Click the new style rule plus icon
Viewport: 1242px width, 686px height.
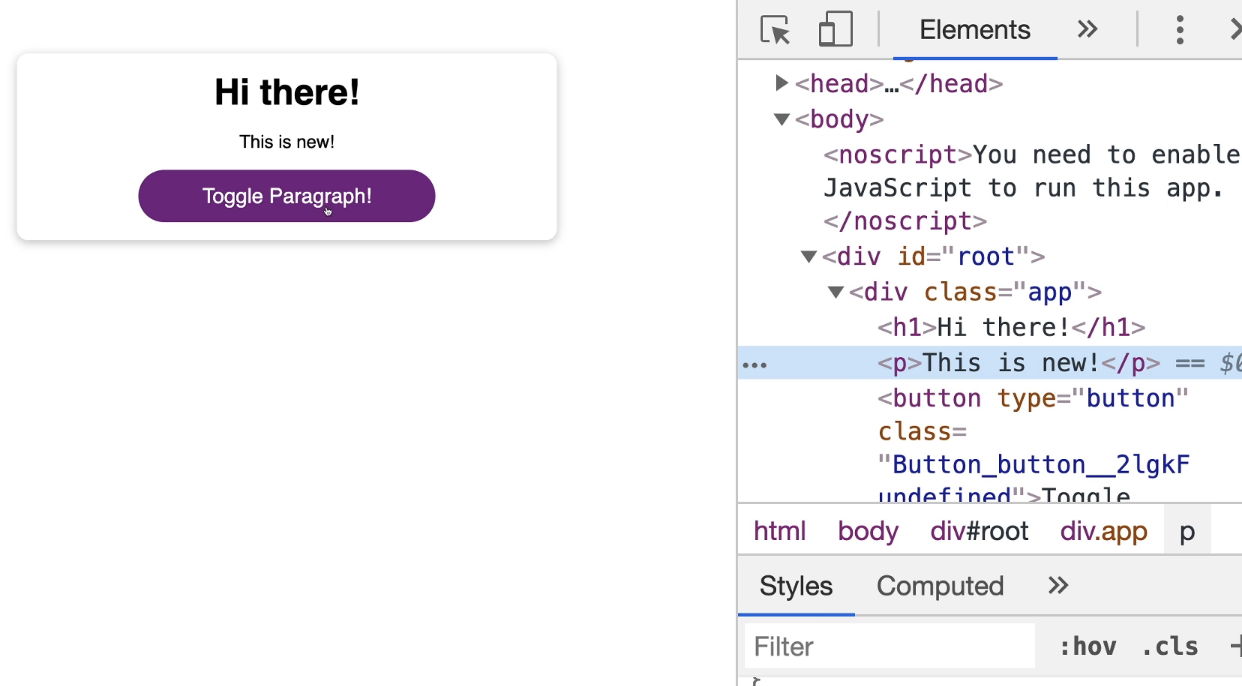tap(1235, 646)
